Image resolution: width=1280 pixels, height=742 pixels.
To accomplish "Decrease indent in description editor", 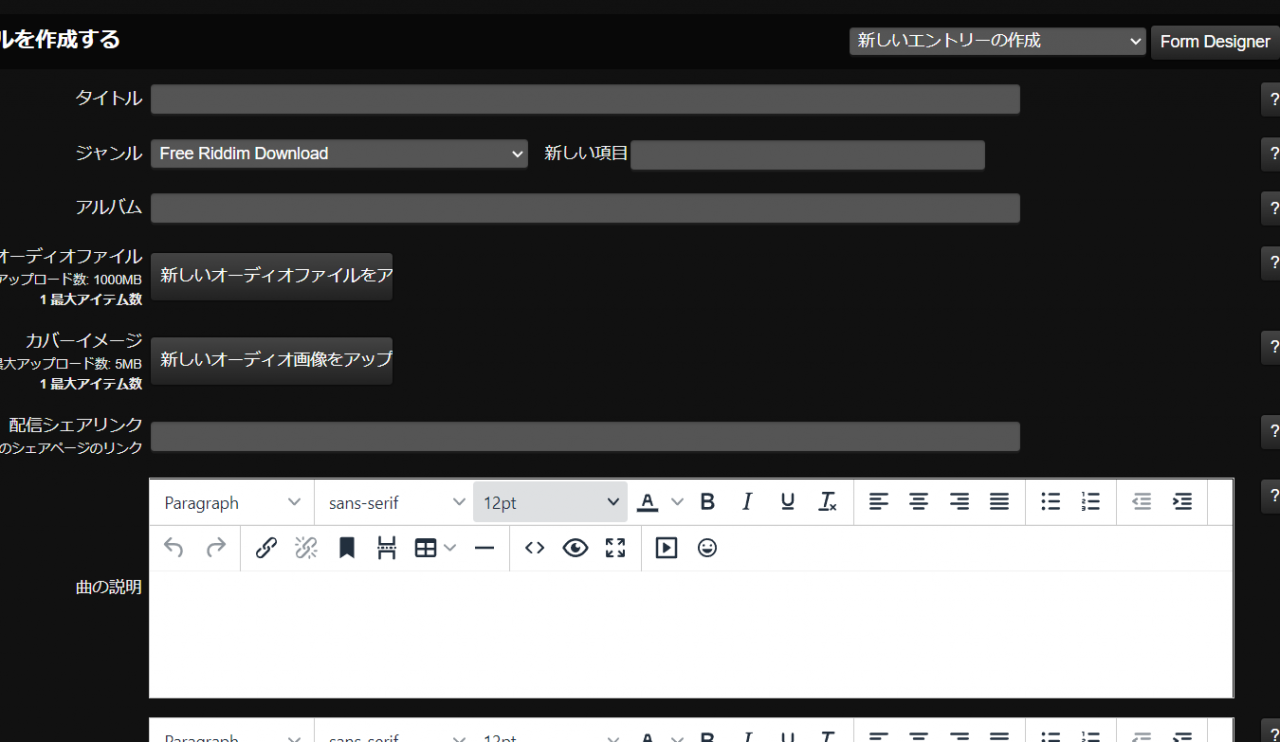I will click(x=1141, y=502).
